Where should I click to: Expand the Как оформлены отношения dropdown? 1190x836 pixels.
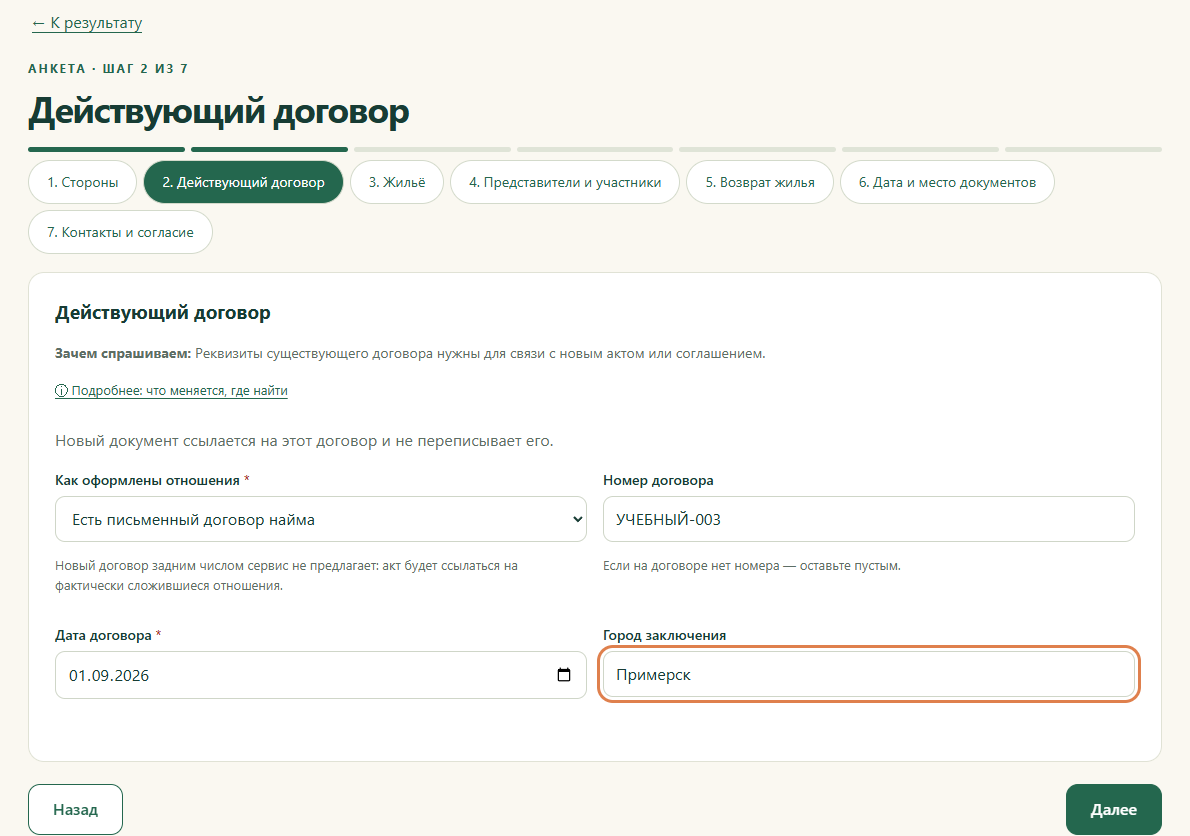point(321,519)
